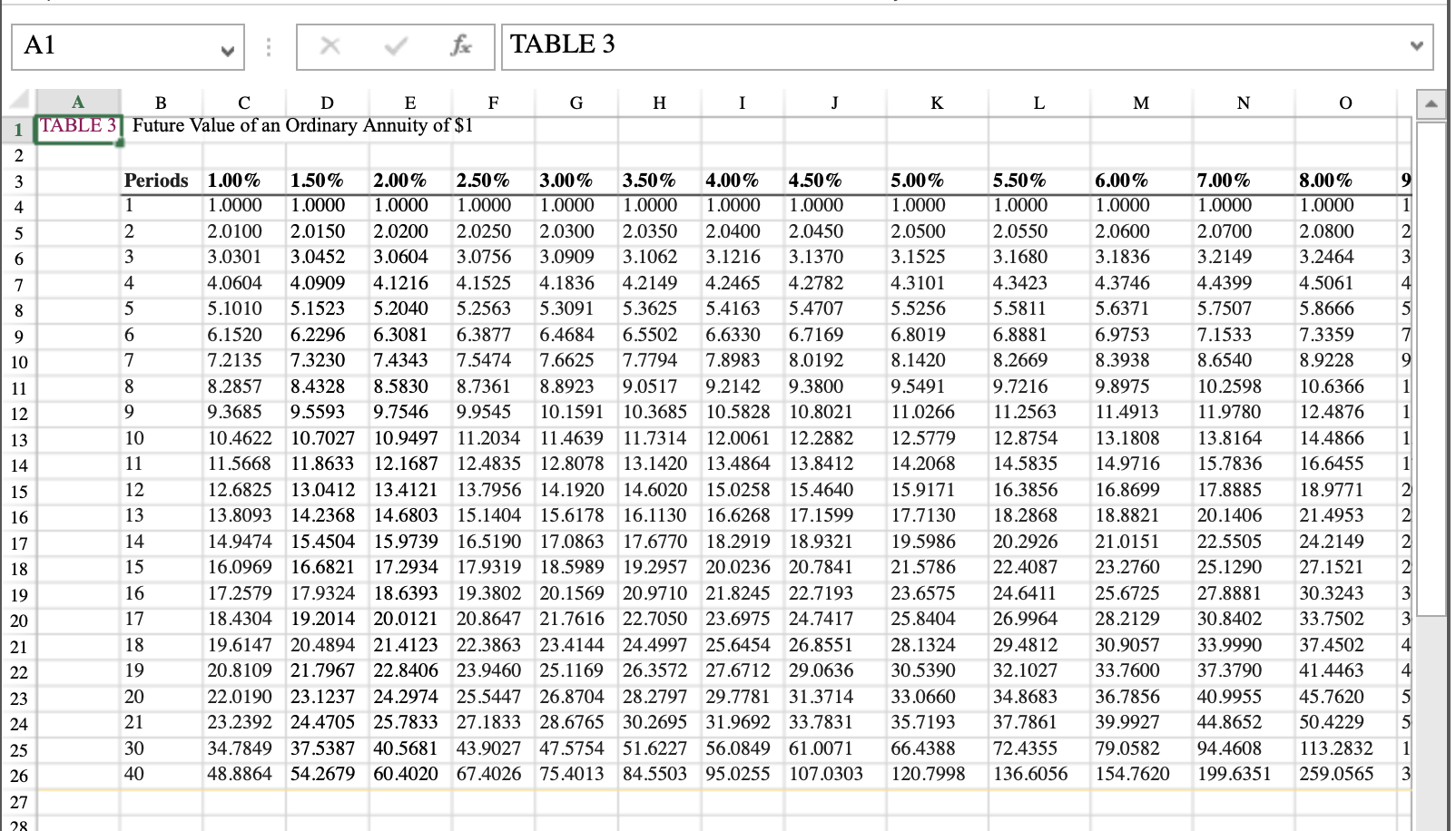Select the 8.00% column heading cell

(x=1325, y=180)
